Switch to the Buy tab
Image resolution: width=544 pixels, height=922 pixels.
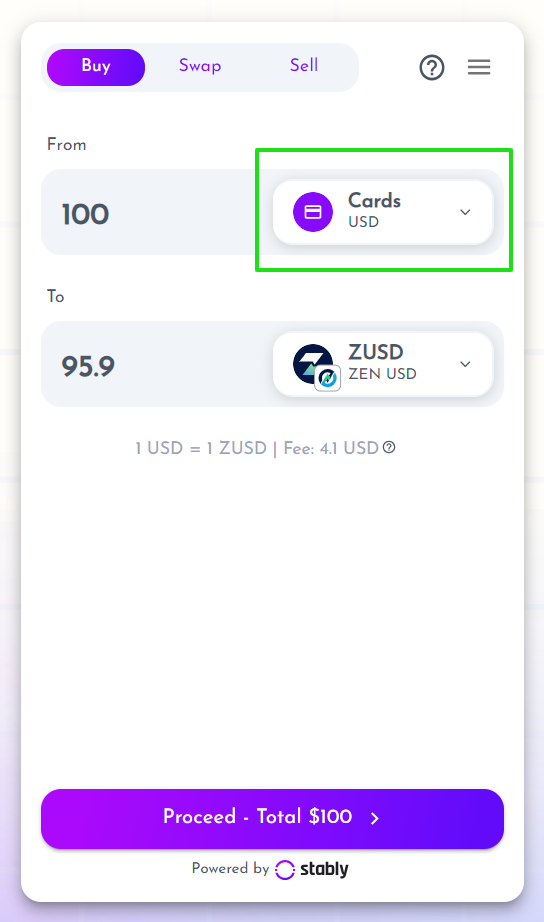click(96, 67)
